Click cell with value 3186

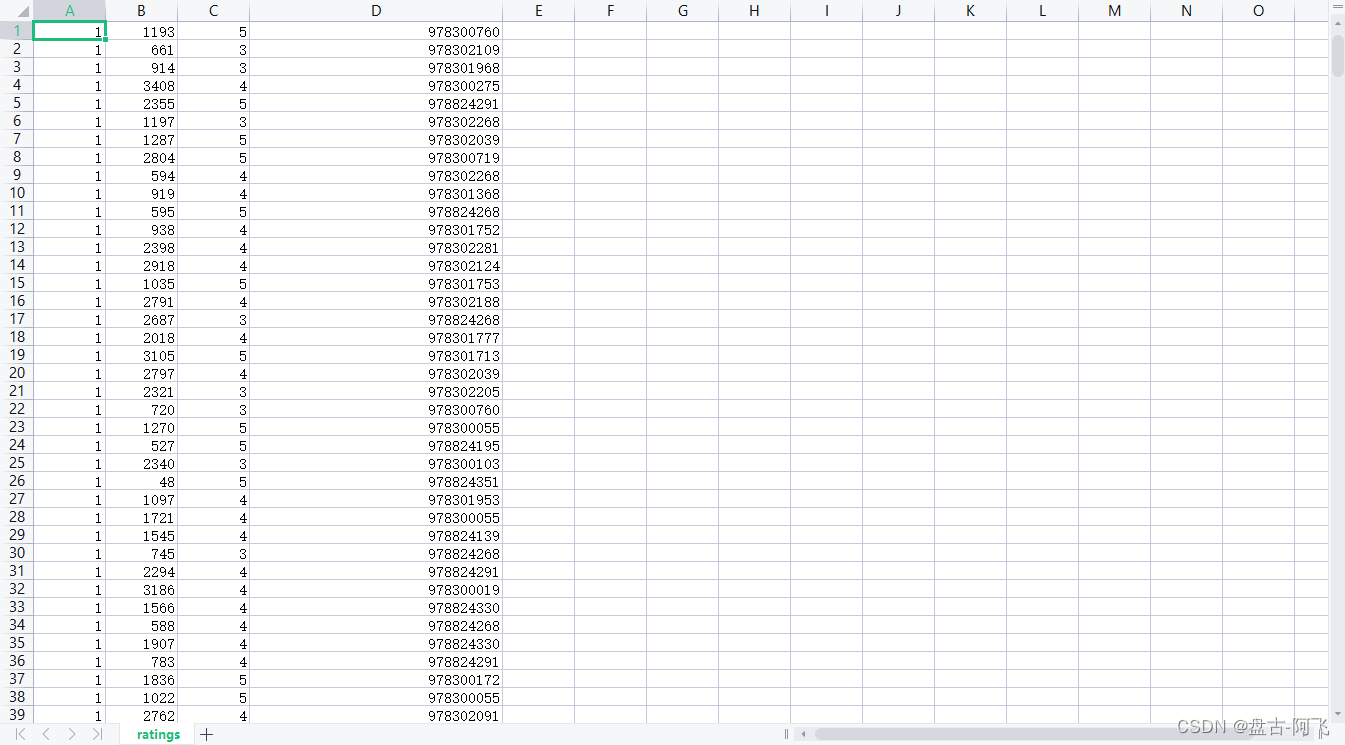[142, 590]
